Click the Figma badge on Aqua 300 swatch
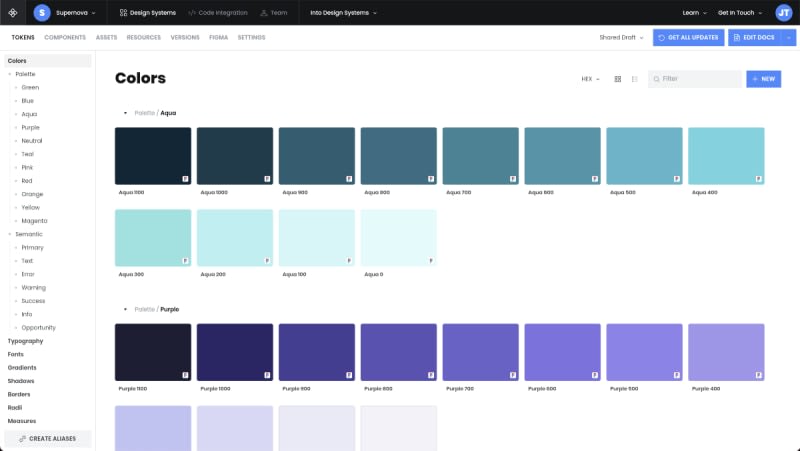800x451 pixels. point(185,260)
